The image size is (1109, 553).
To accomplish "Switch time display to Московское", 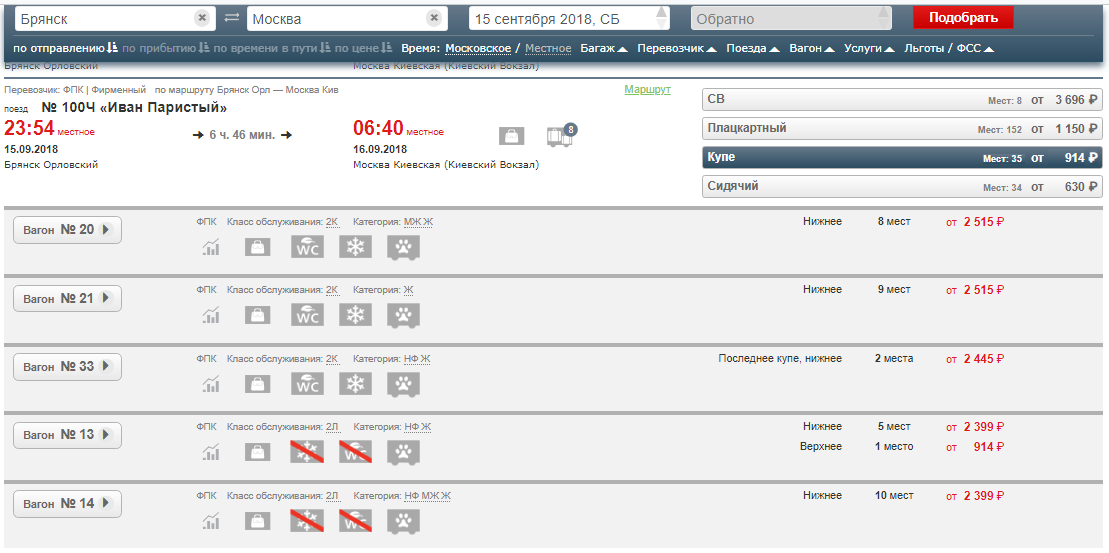I will pos(478,48).
